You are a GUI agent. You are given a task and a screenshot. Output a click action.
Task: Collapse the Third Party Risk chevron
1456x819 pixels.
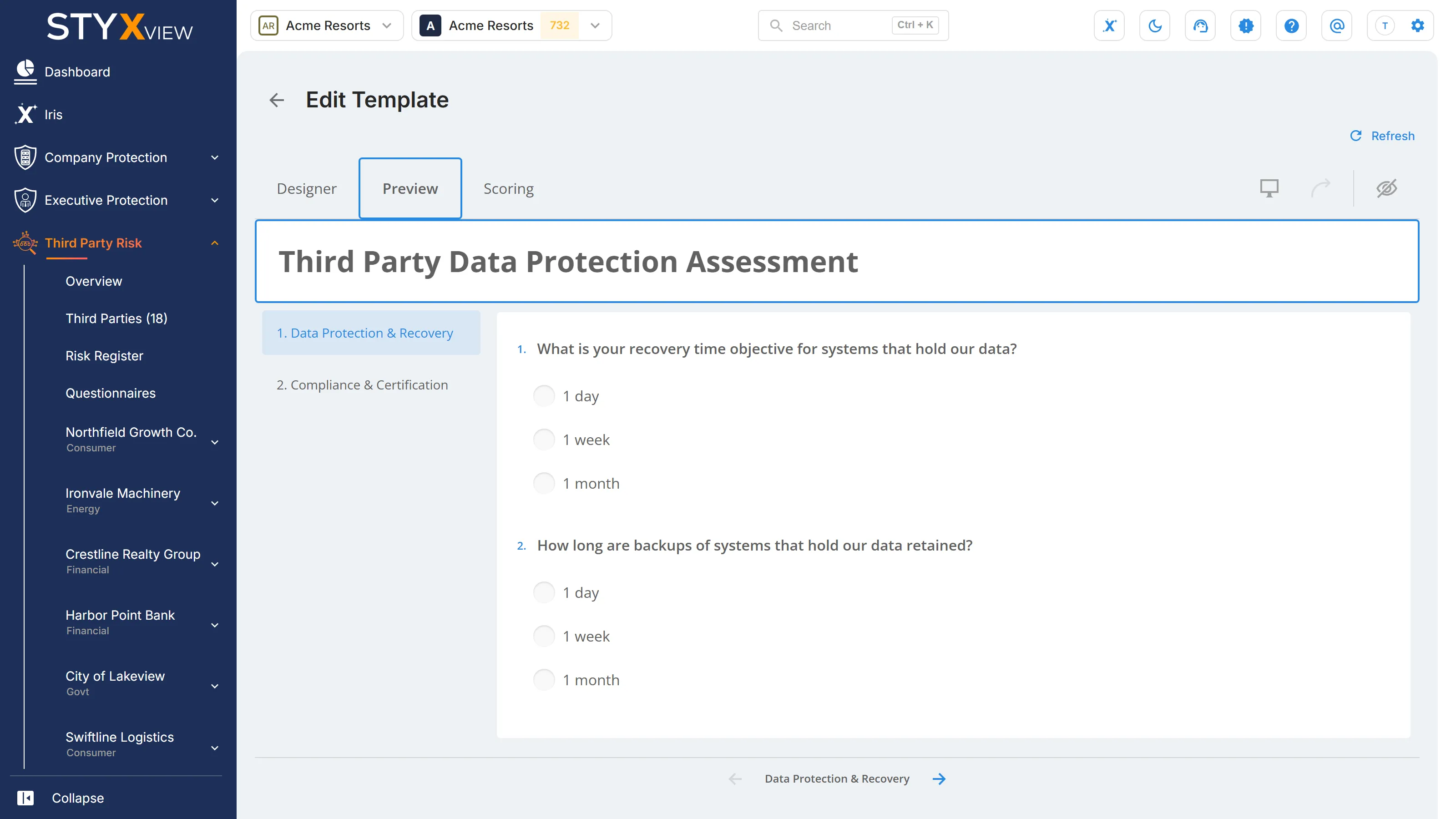pos(215,243)
